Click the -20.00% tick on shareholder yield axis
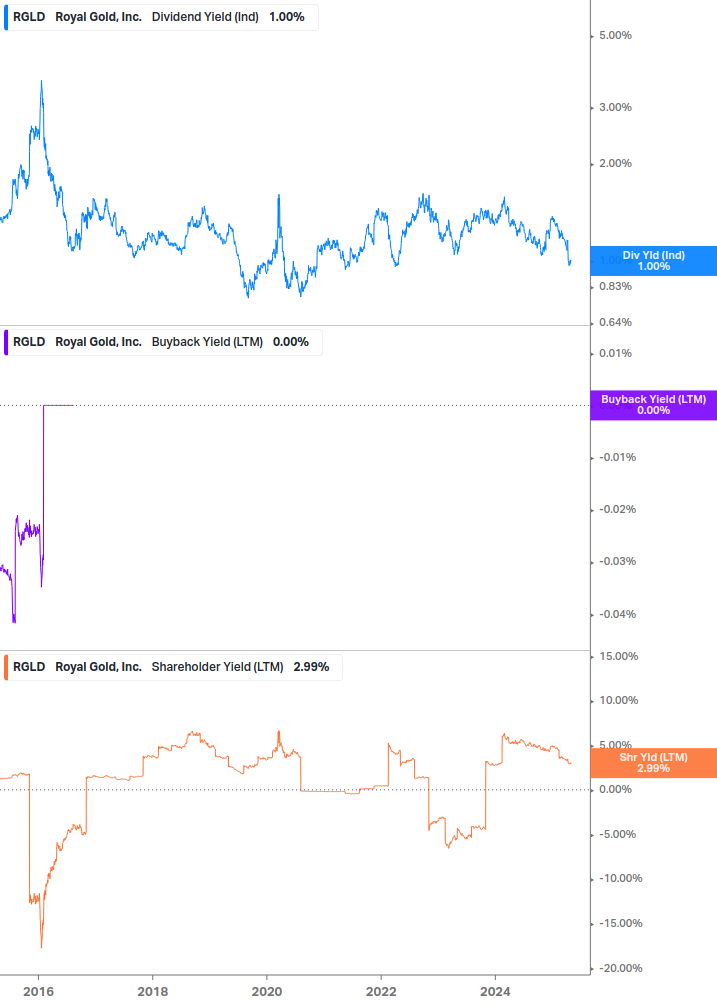This screenshot has height=1005, width=717. click(x=620, y=968)
